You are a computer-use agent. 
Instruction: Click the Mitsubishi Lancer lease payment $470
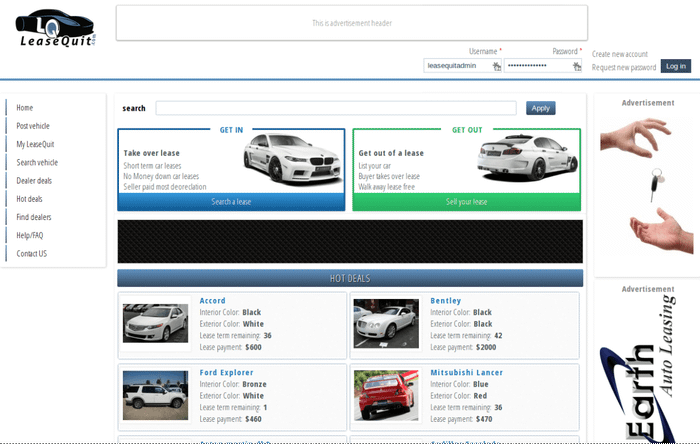[484, 419]
